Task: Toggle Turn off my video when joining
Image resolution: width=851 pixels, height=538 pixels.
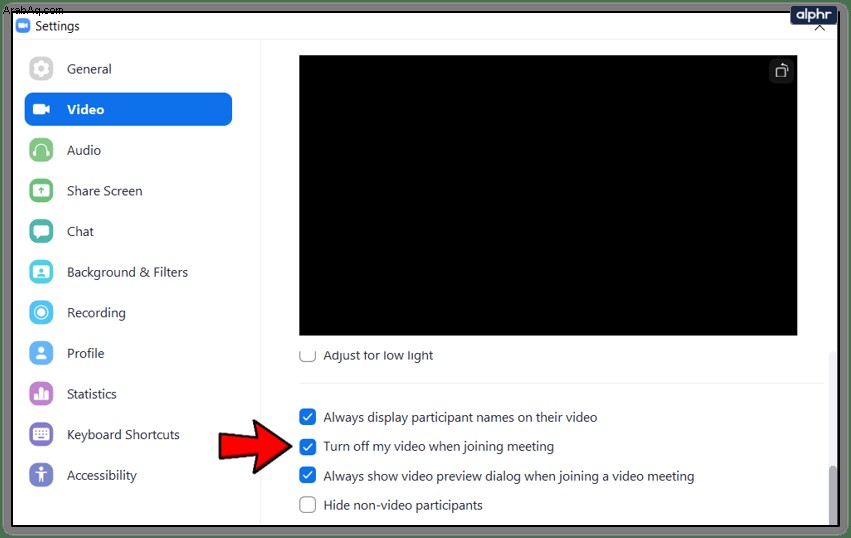Action: coord(308,446)
